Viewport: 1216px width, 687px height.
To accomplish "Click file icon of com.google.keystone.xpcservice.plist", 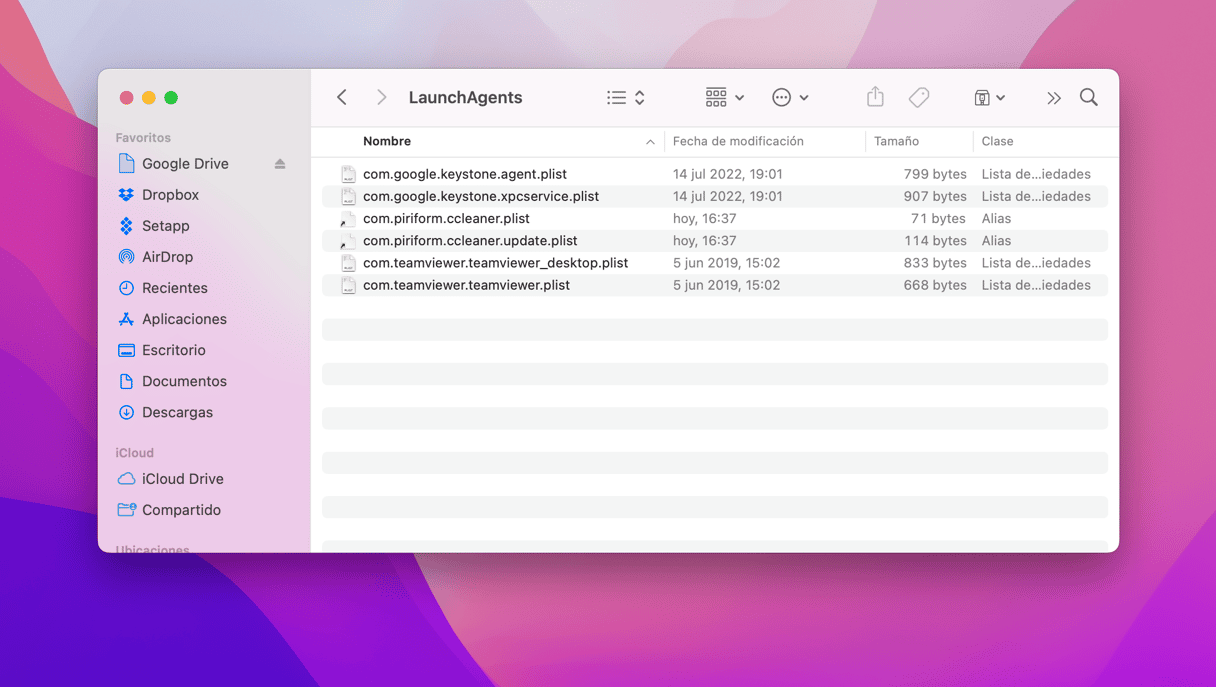I will [348, 196].
